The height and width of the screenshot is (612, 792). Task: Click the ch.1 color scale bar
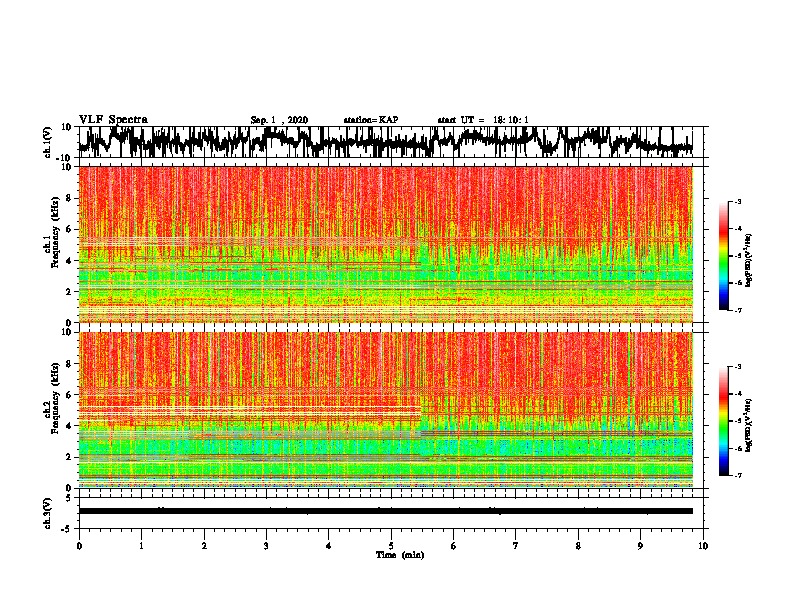pyautogui.click(x=724, y=256)
